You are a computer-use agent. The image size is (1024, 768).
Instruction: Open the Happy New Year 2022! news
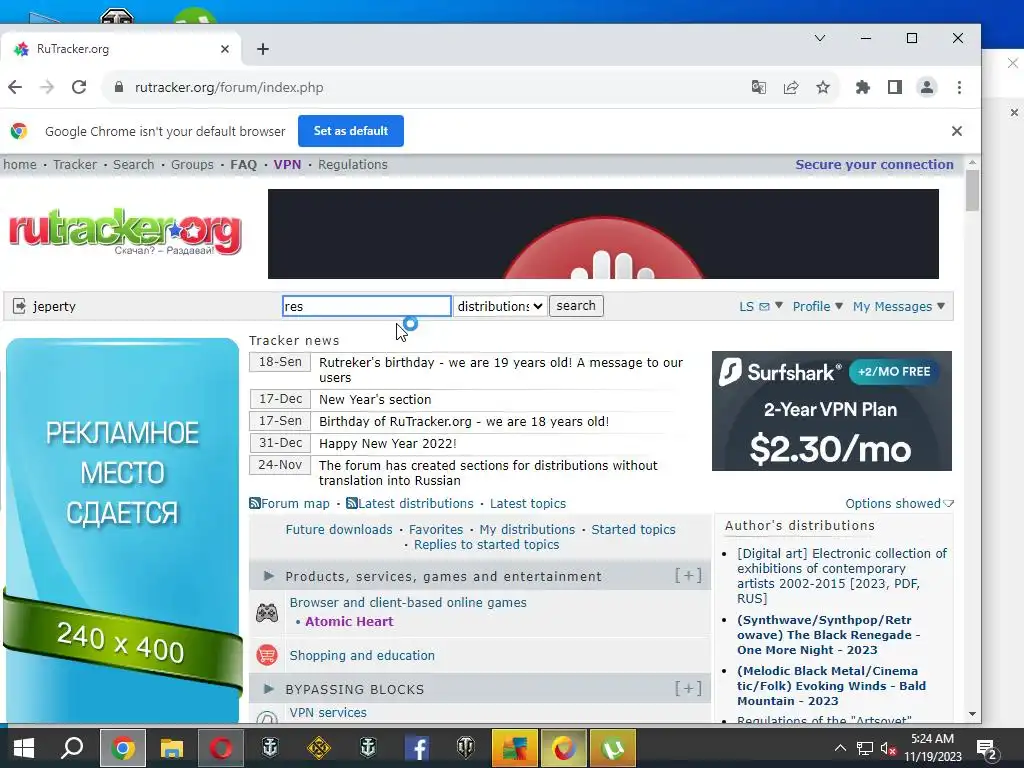[387, 443]
